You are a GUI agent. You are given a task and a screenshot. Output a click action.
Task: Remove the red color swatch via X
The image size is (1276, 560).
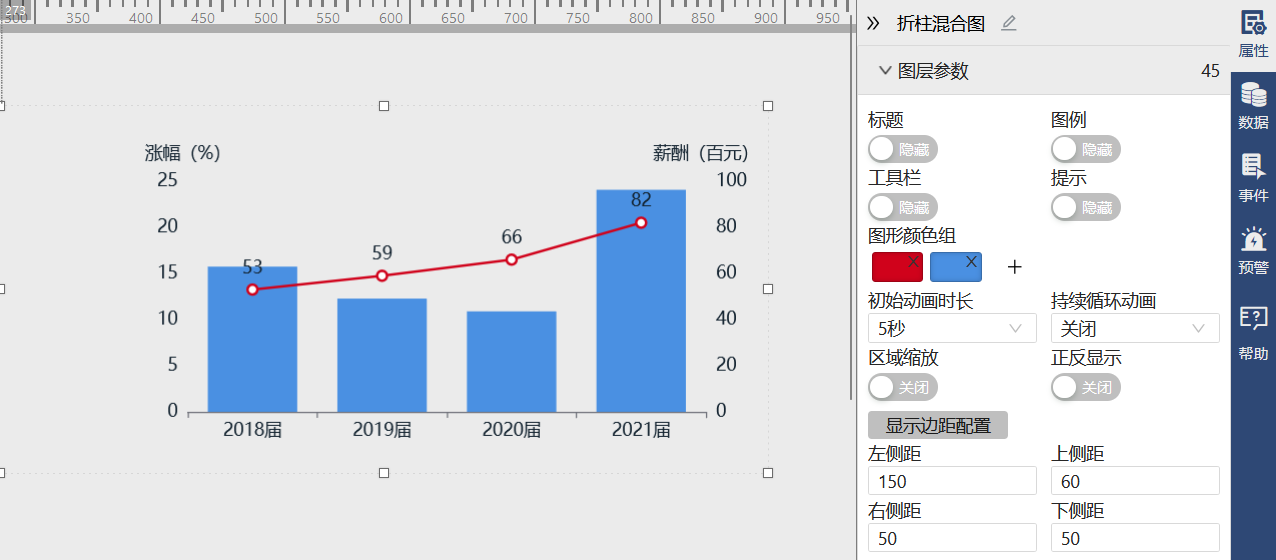(914, 261)
